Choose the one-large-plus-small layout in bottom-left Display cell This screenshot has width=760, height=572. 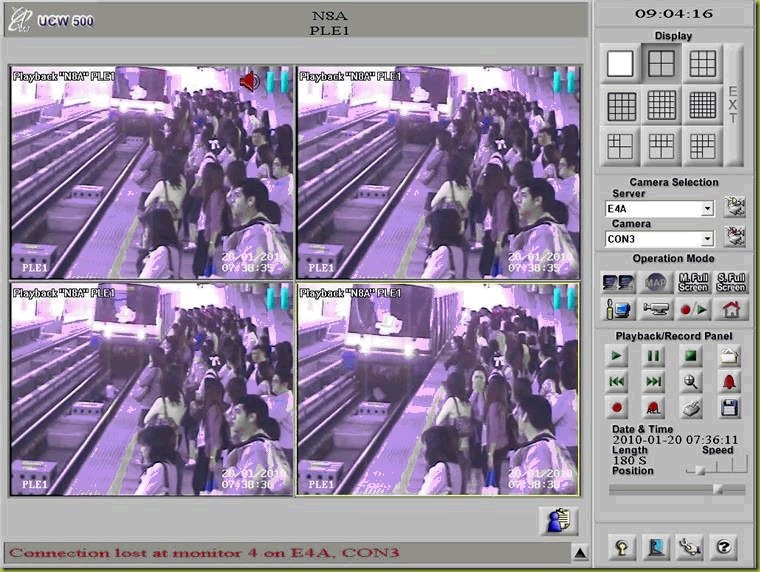point(620,146)
